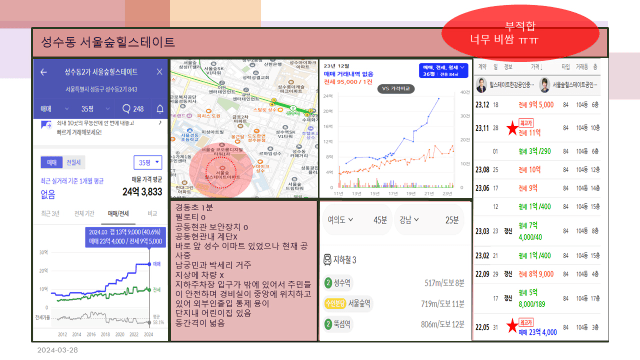Click the 전세 8억 9,000 row
The width and height of the screenshot is (640, 360).
pos(537,274)
